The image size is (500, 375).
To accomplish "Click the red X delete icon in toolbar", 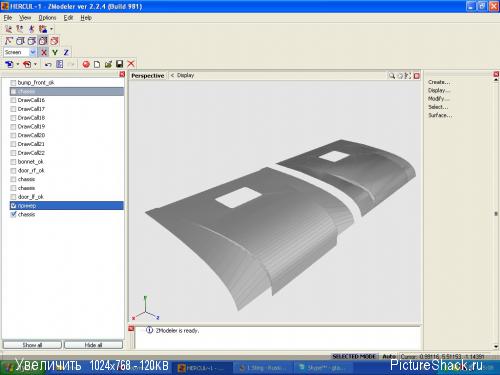I will tap(131, 64).
